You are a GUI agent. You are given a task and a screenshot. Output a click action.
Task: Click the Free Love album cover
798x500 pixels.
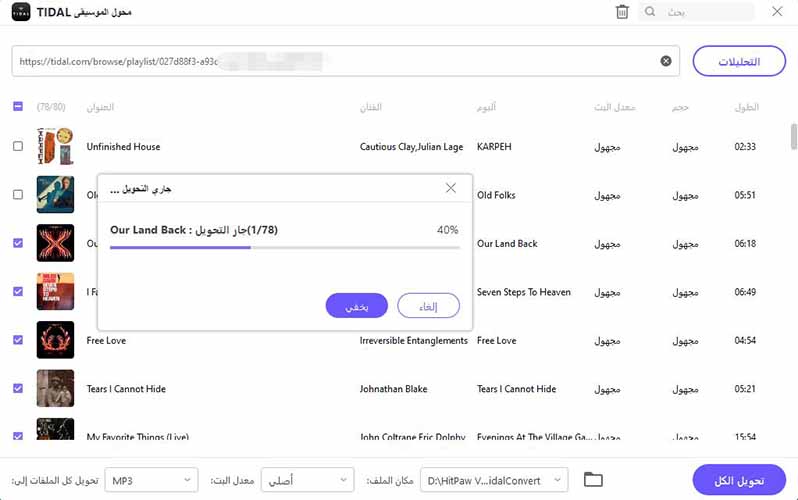pyautogui.click(x=55, y=340)
